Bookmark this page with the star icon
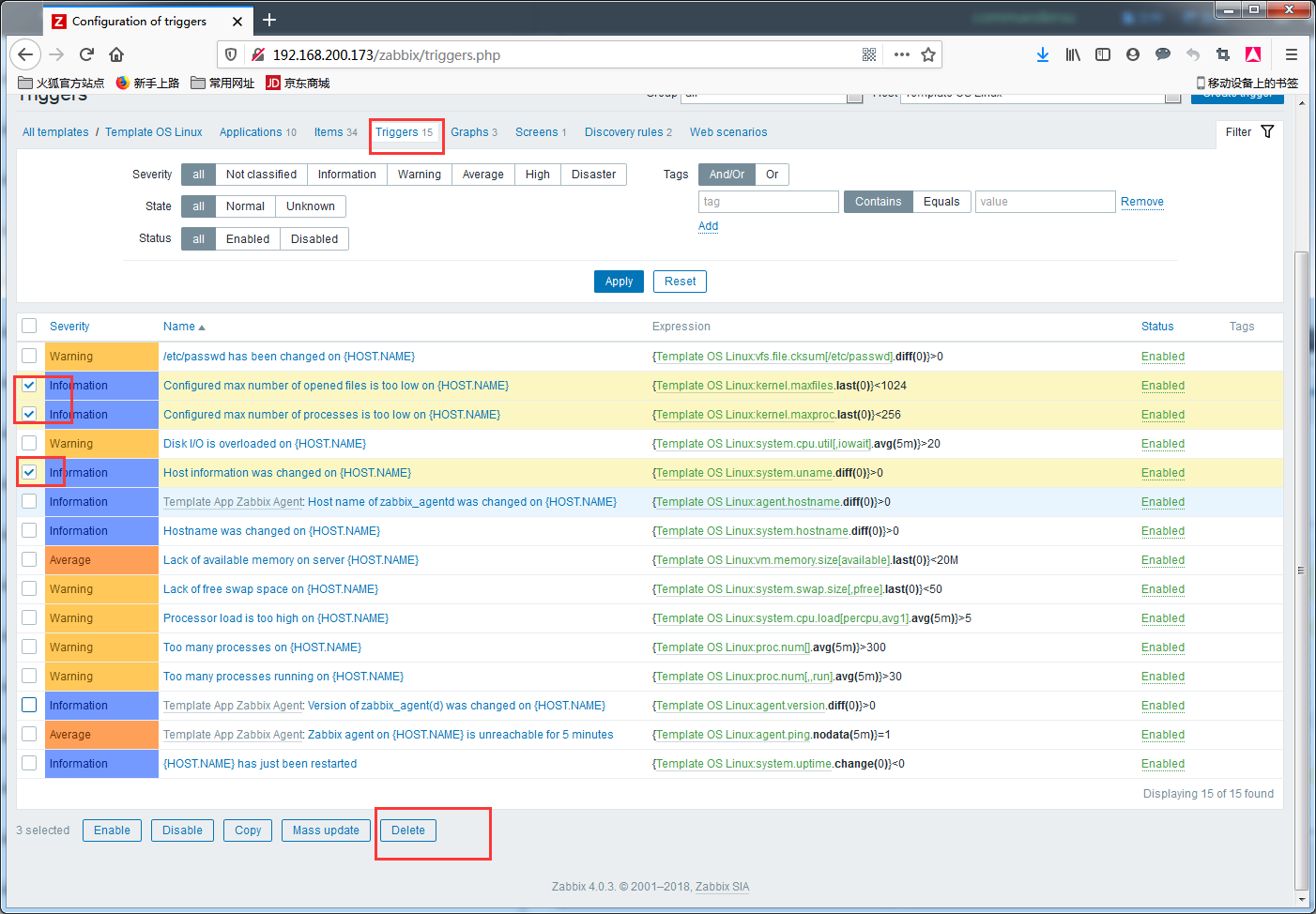This screenshot has height=914, width=1316. tap(928, 54)
